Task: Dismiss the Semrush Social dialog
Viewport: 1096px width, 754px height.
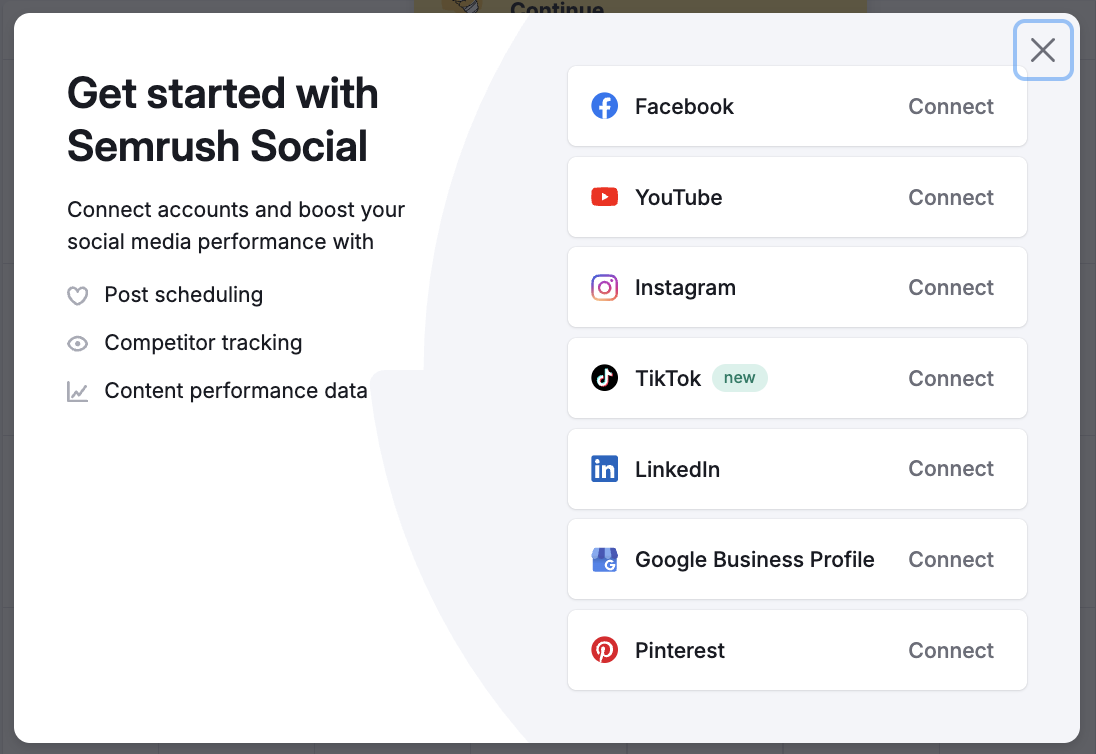Action: click(1043, 50)
